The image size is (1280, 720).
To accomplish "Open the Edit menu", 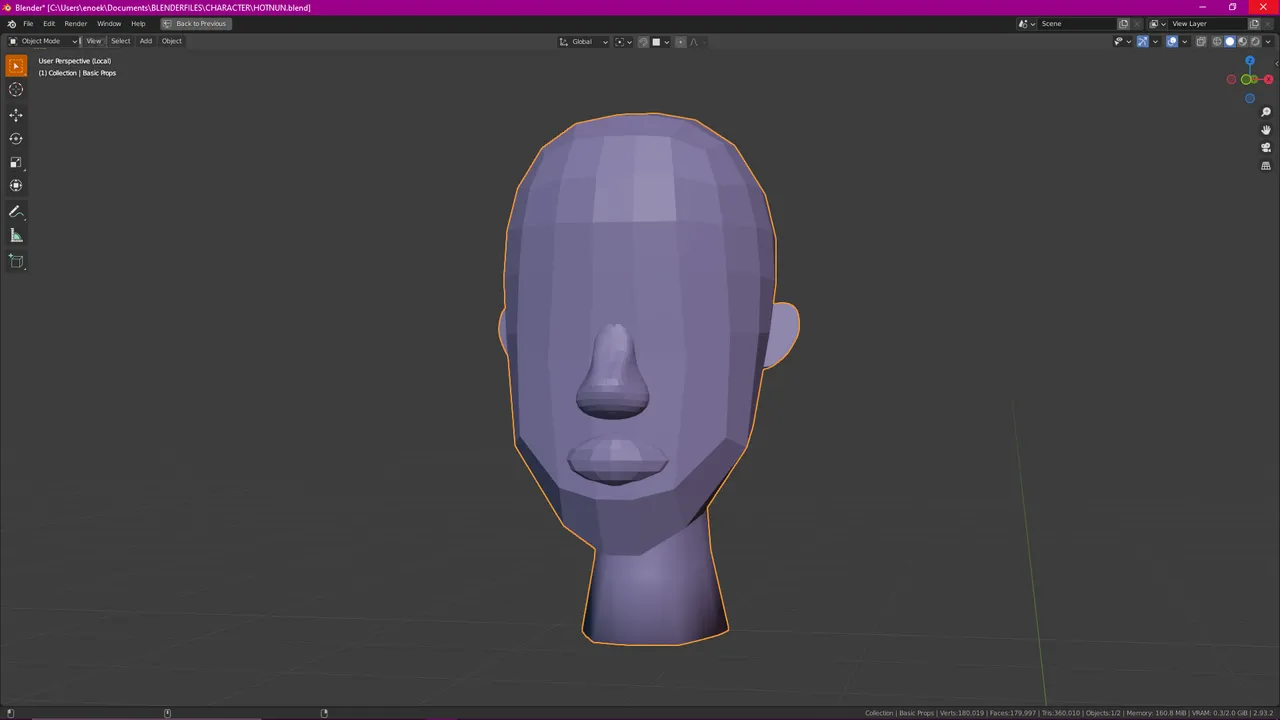I will click(49, 24).
